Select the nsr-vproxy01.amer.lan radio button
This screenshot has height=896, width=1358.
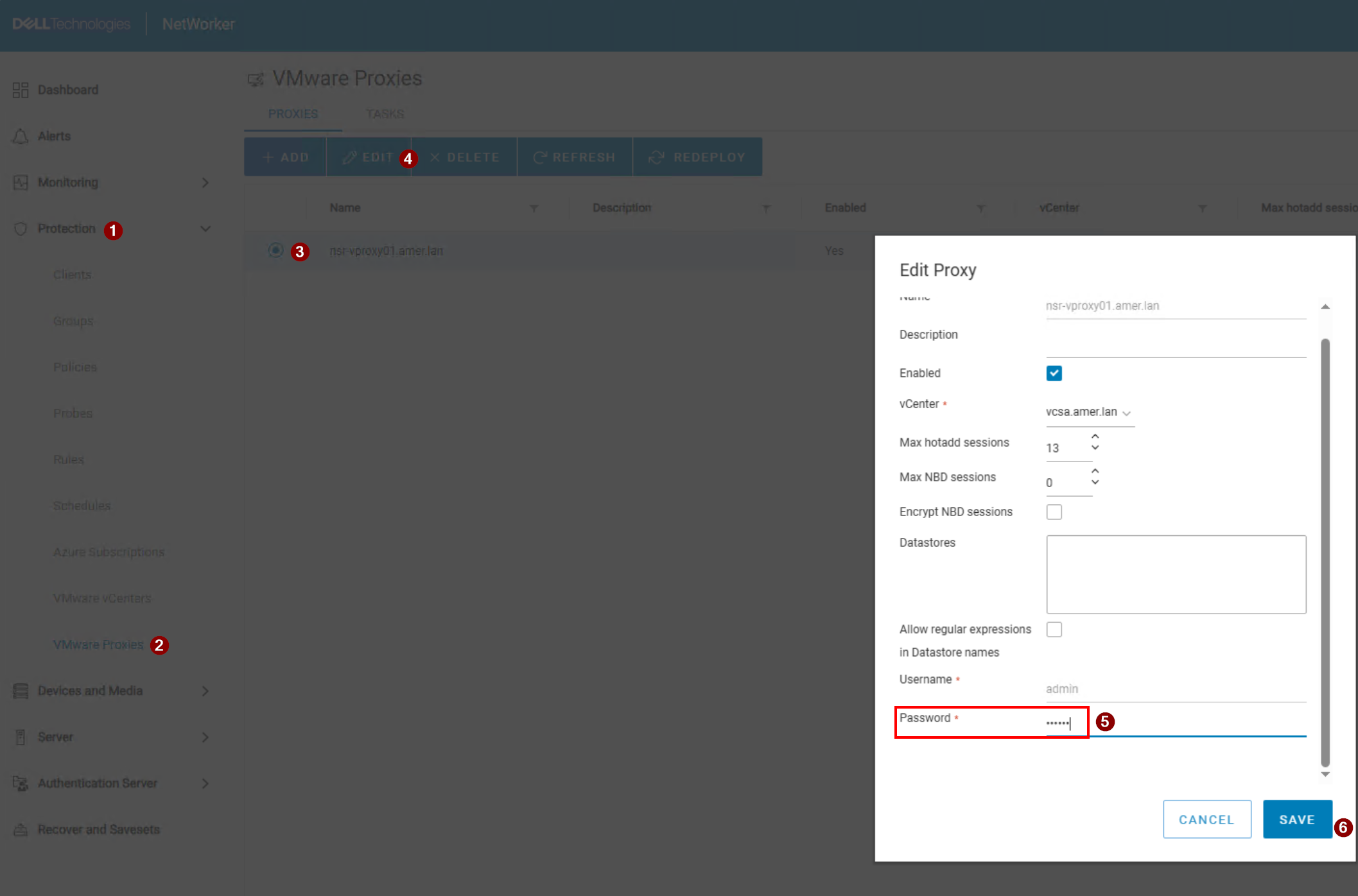(x=275, y=250)
